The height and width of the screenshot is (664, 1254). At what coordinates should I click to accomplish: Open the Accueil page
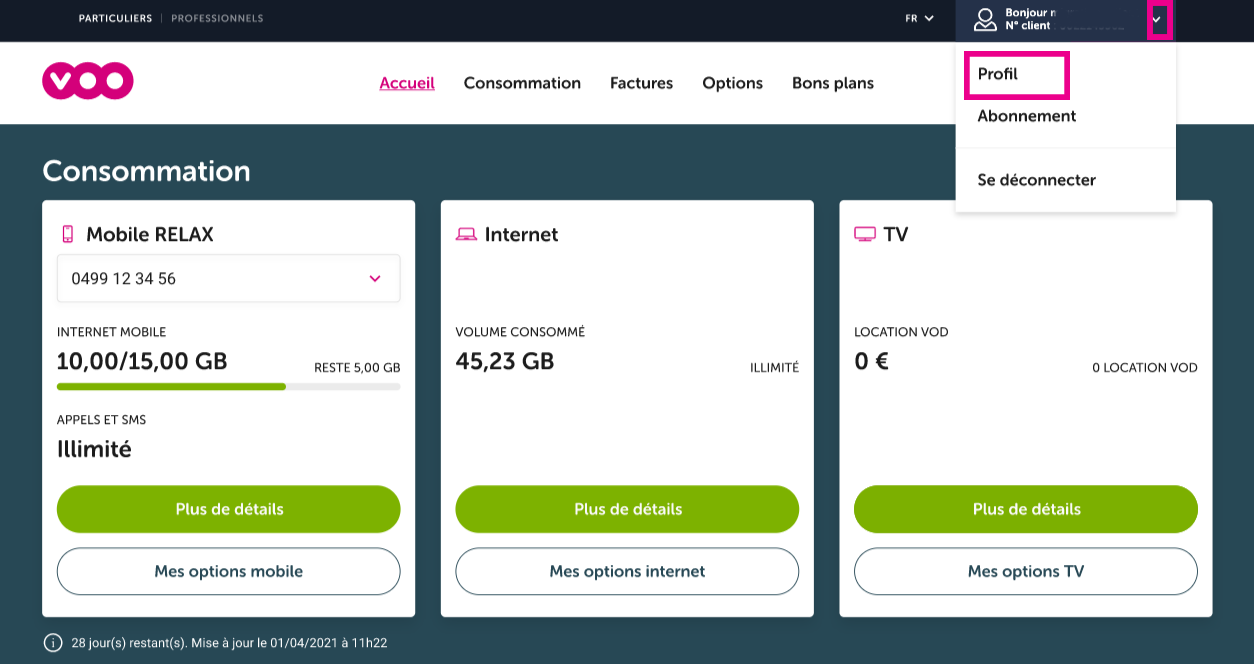pyautogui.click(x=406, y=83)
